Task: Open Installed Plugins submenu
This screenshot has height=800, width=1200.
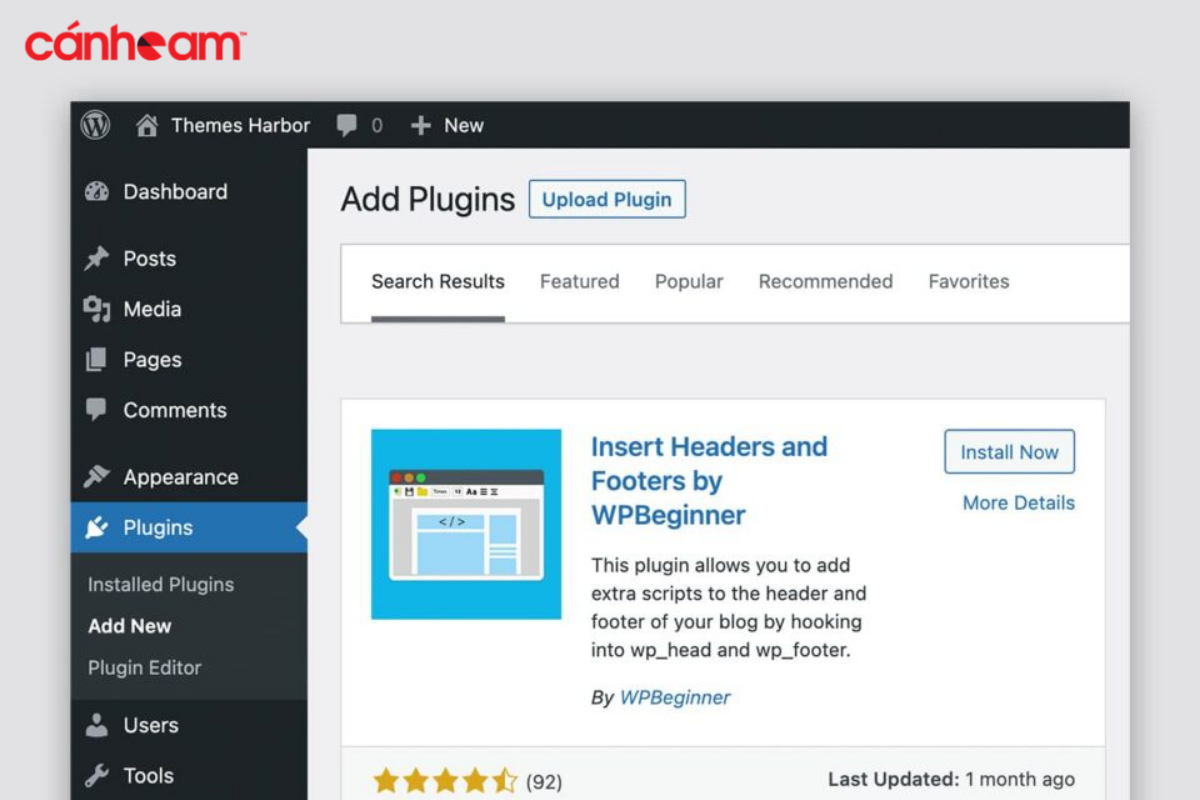Action: point(161,585)
